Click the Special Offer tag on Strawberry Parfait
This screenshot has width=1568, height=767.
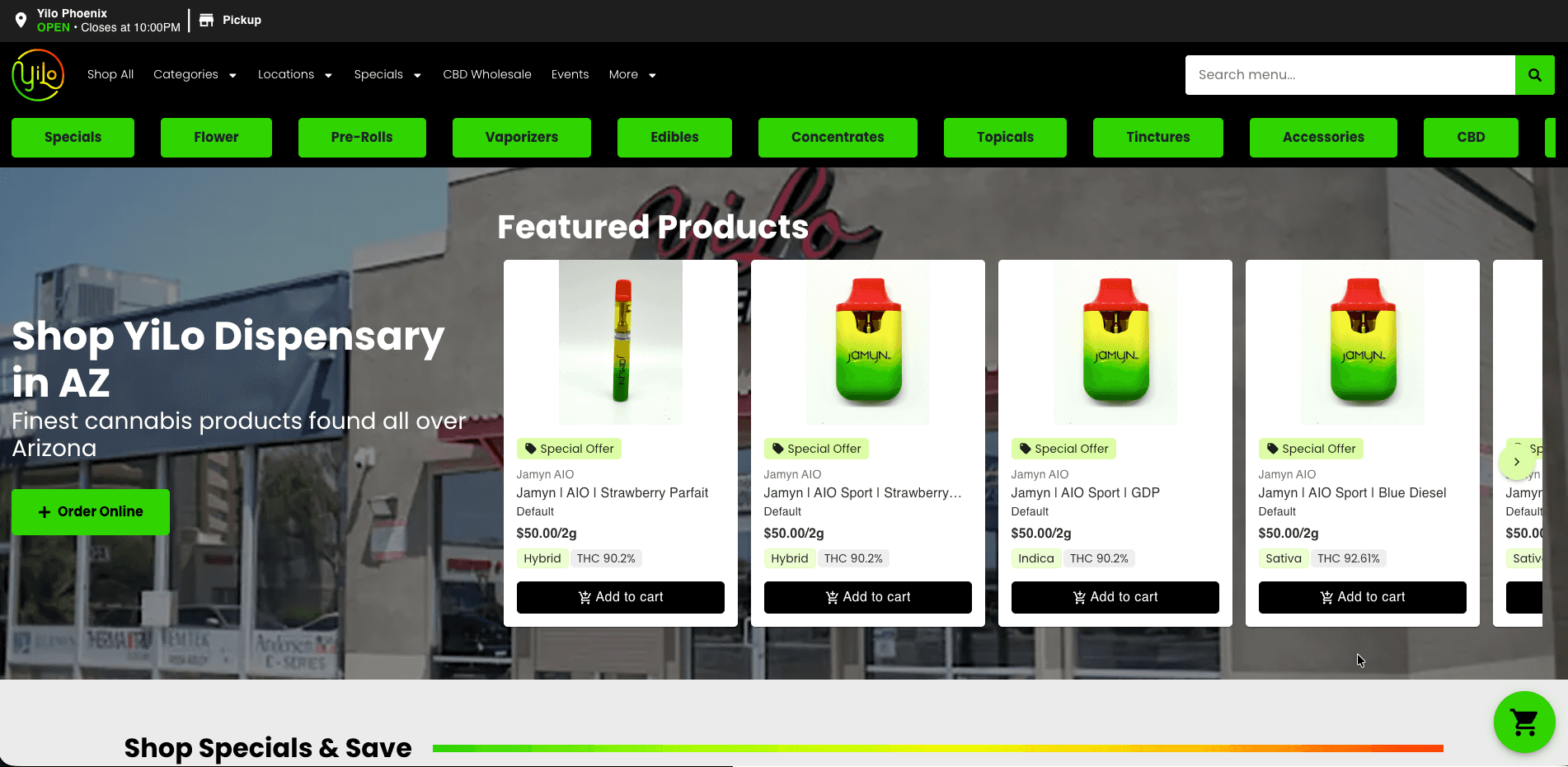tap(569, 449)
